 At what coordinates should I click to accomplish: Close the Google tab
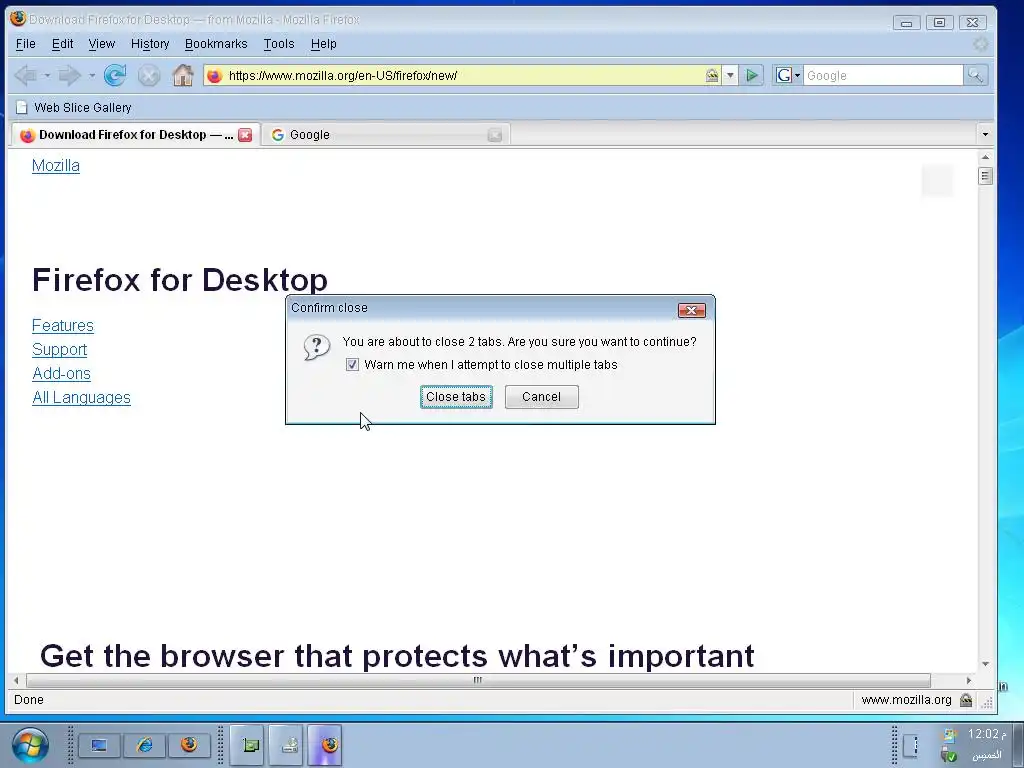click(495, 135)
